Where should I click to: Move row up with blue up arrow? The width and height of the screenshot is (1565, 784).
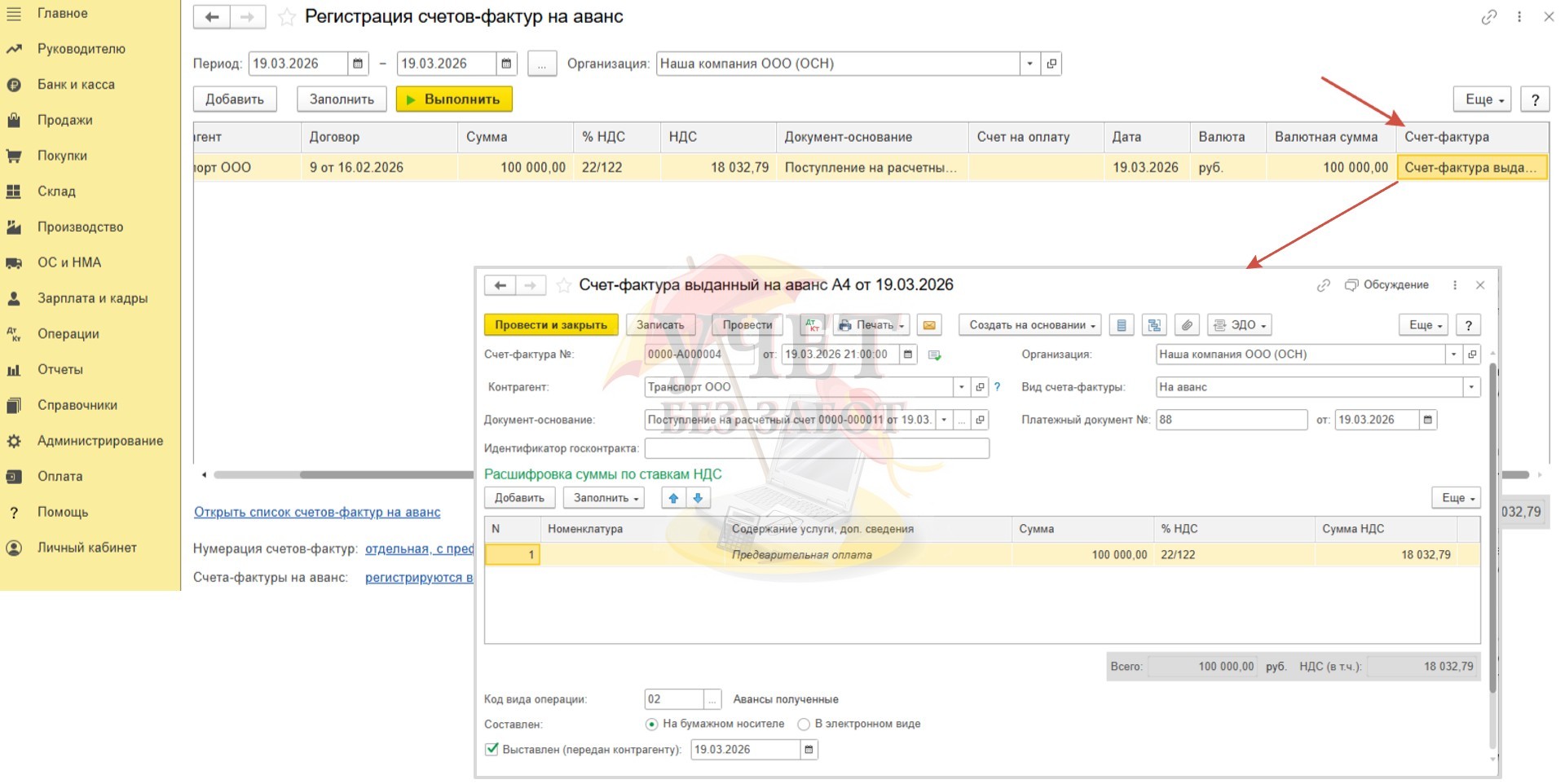pyautogui.click(x=673, y=498)
